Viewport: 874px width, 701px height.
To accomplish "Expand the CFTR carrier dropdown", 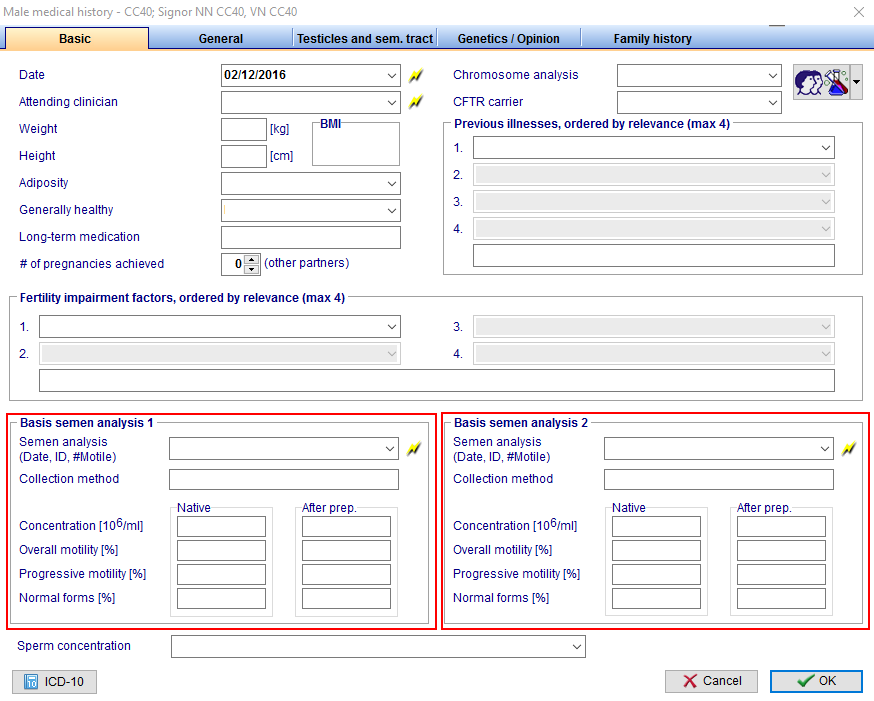I will click(x=773, y=103).
